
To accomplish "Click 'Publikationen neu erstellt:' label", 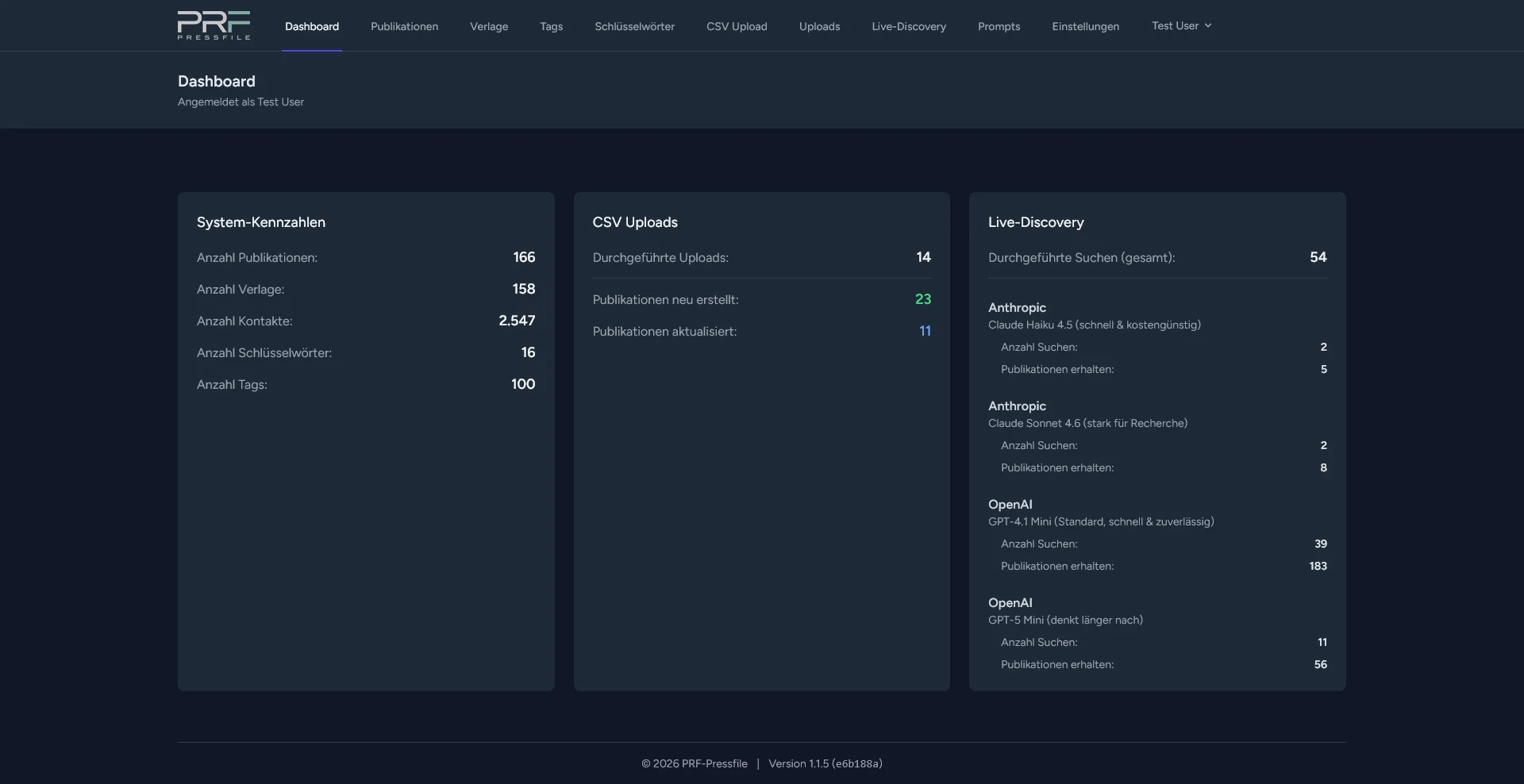I will 665,300.
